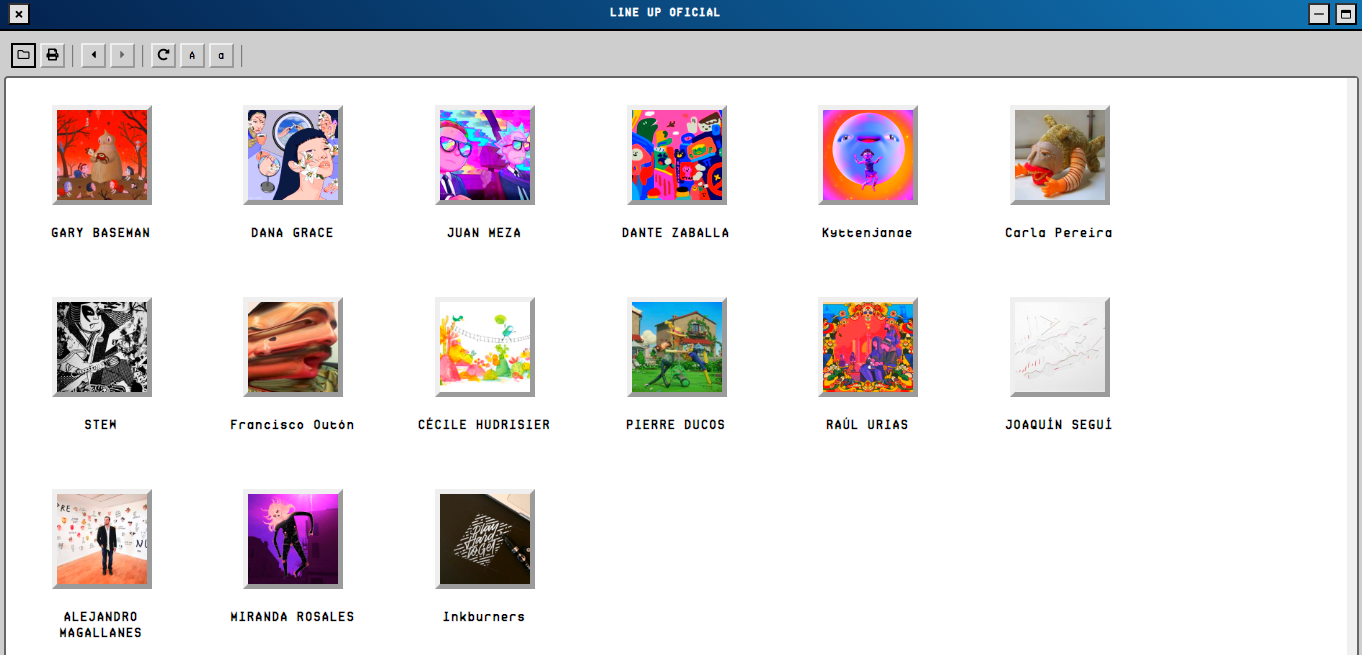Increase text size with uppercase A button

[x=192, y=55]
